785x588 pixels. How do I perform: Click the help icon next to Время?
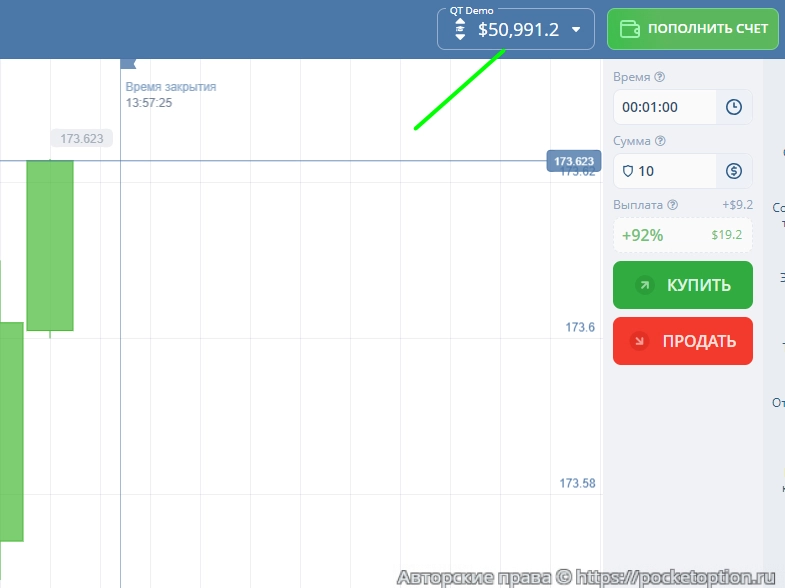pos(659,77)
